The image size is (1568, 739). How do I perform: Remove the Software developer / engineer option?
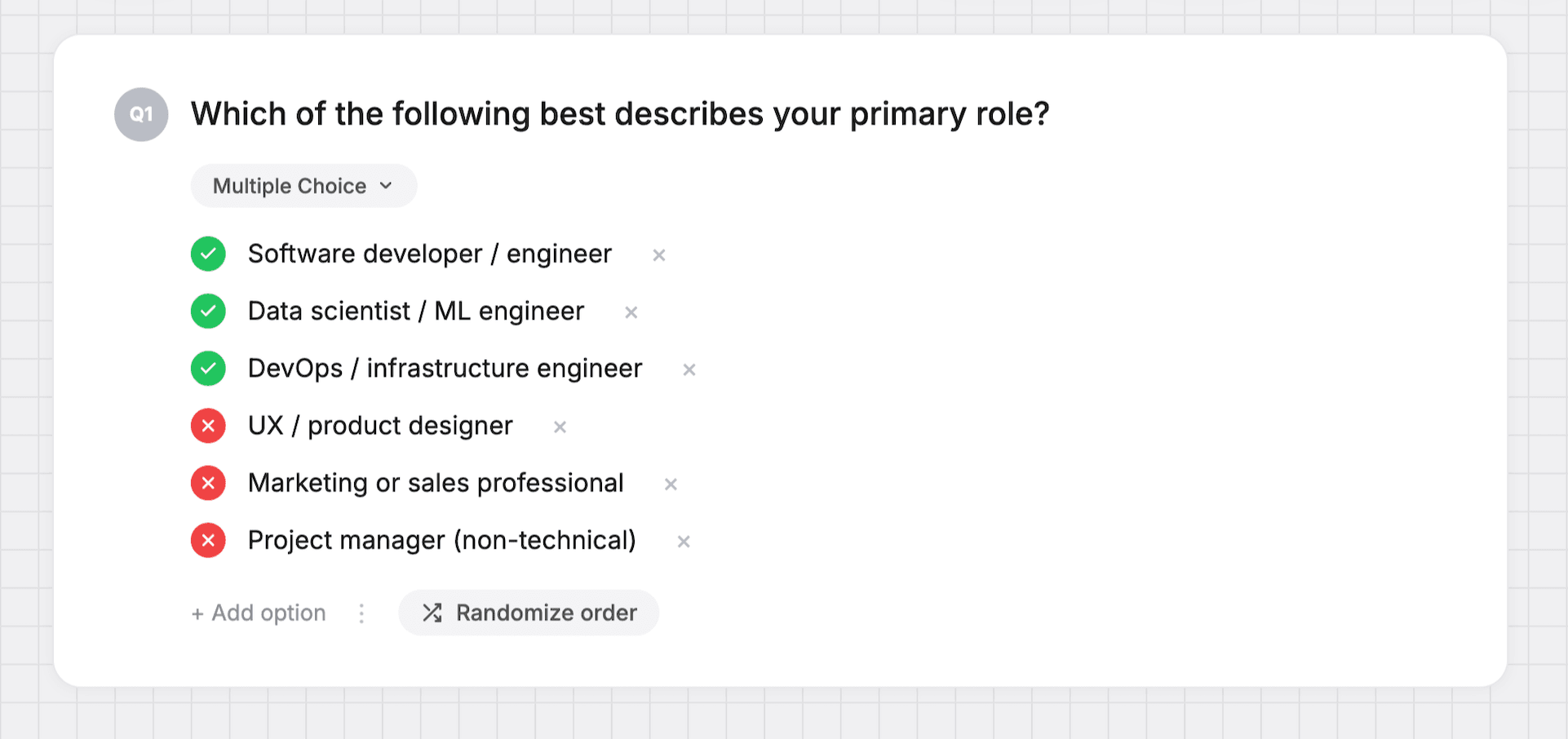pos(659,255)
